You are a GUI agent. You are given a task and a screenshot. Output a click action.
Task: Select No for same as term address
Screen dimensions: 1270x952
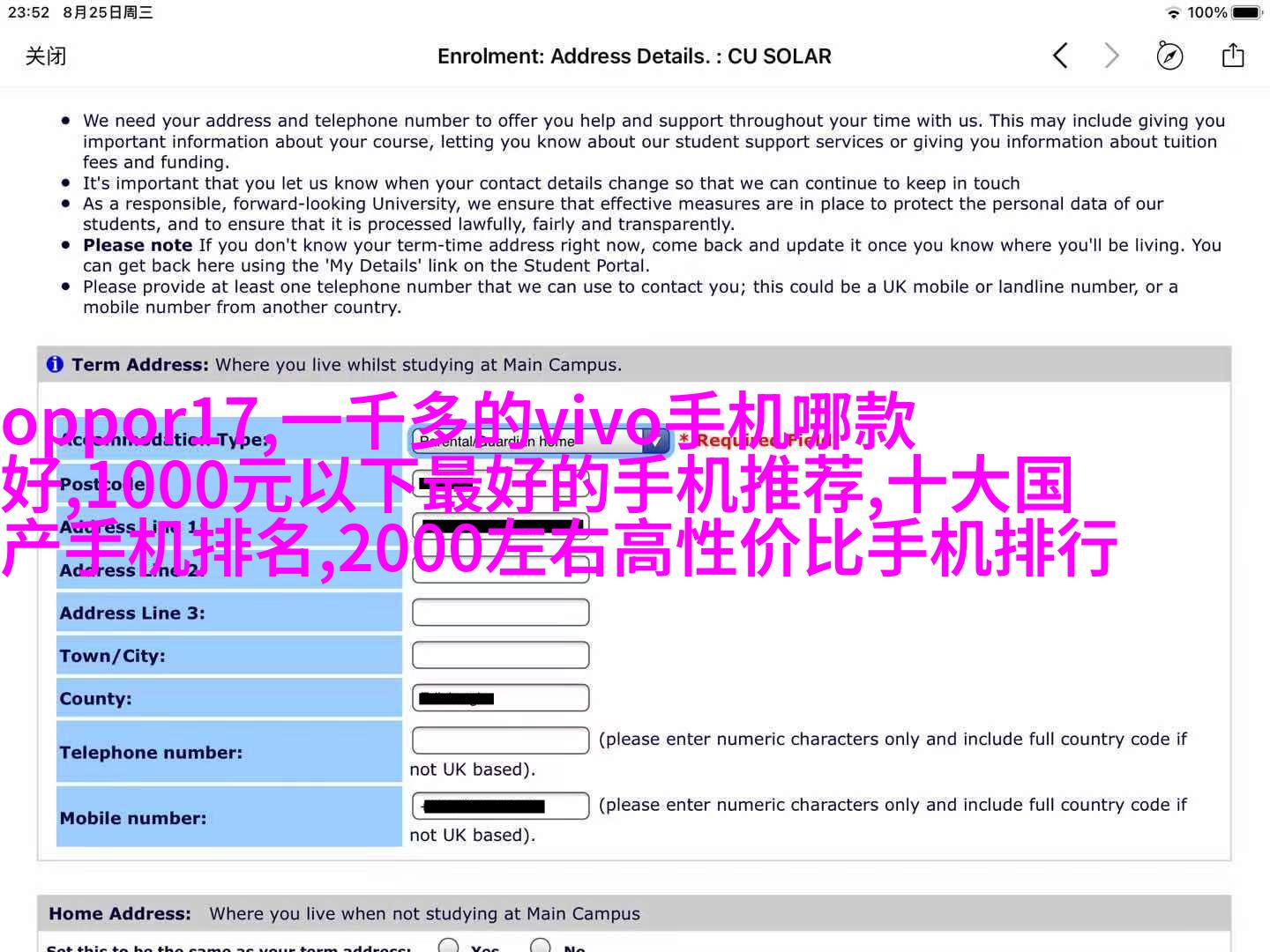point(541,946)
